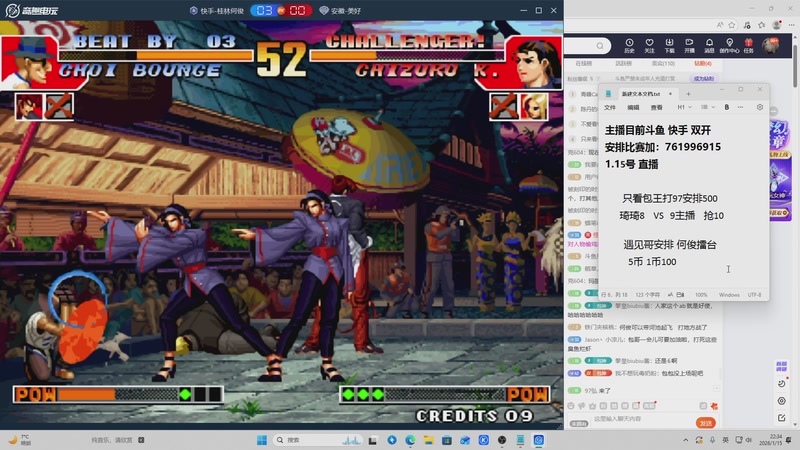Viewport: 800px width, 450px height.
Task: Click the purple survey badge in right sidebar
Action: coord(781,366)
